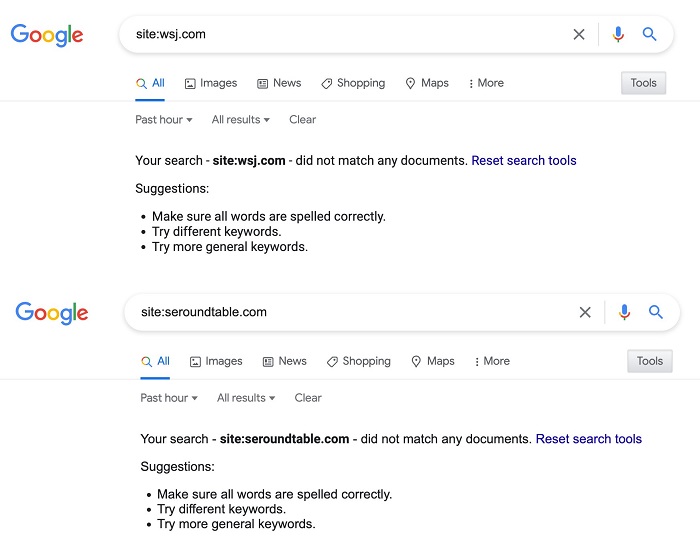The width and height of the screenshot is (700, 543).
Task: Submit the site:seroundtable.com search with magnifier icon
Action: click(655, 312)
